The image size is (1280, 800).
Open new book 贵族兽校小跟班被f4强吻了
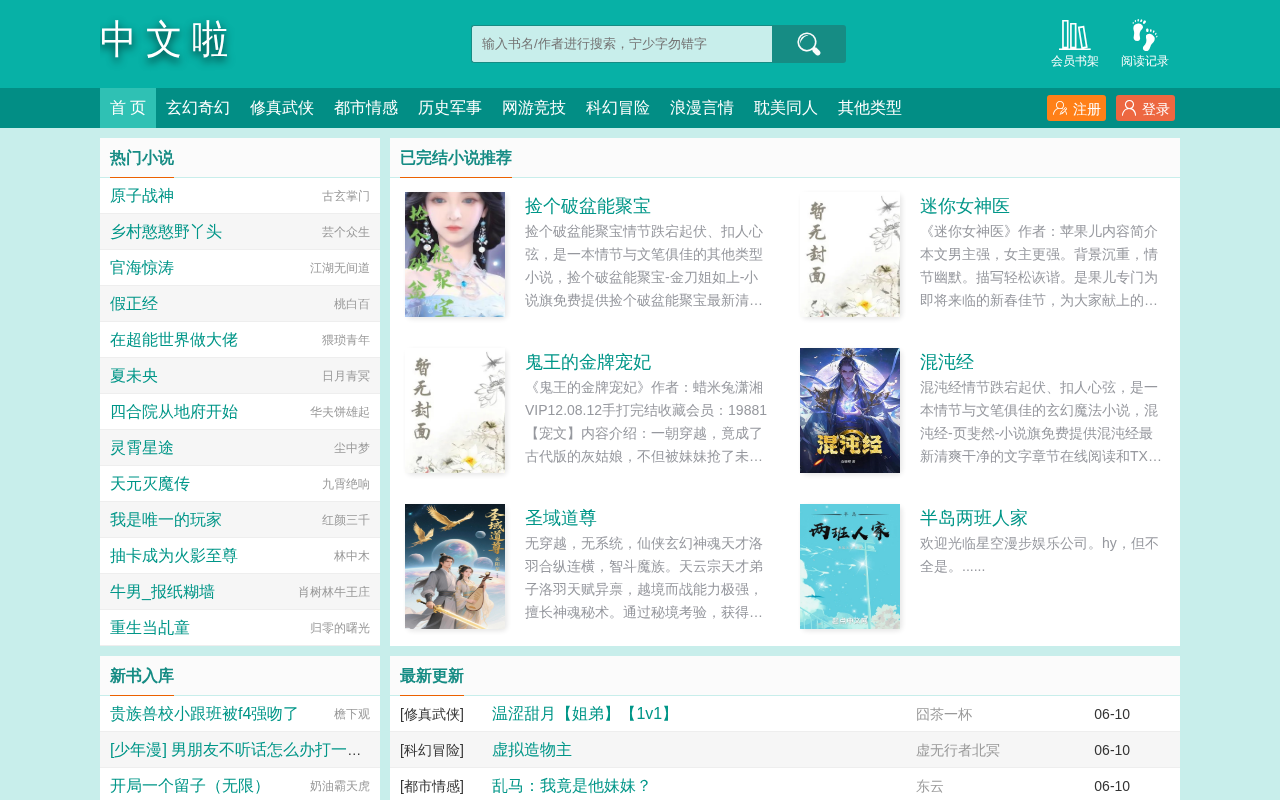pyautogui.click(x=204, y=714)
